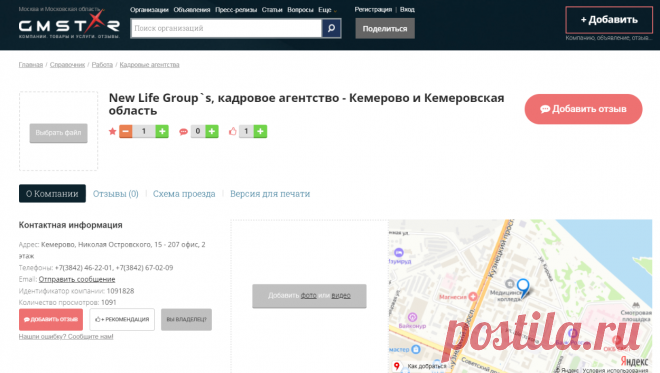Image resolution: width=660 pixels, height=373 pixels.
Task: Focus the Поиск организаций search field
Action: (x=226, y=28)
